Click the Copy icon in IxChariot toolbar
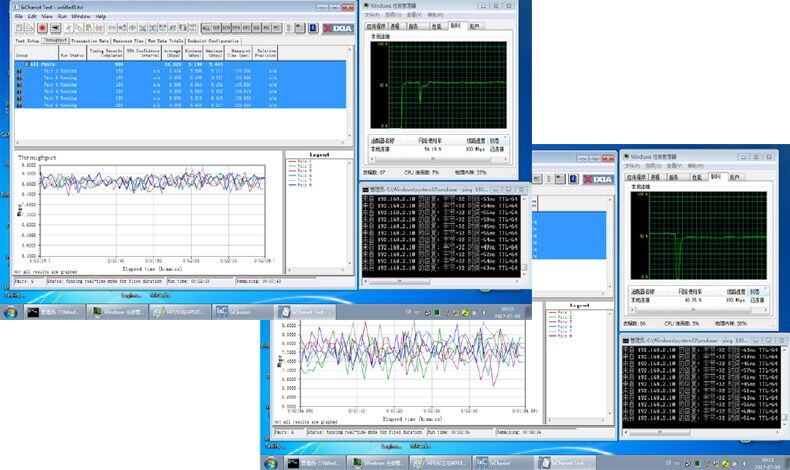This screenshot has height=470, width=790. (x=79, y=28)
